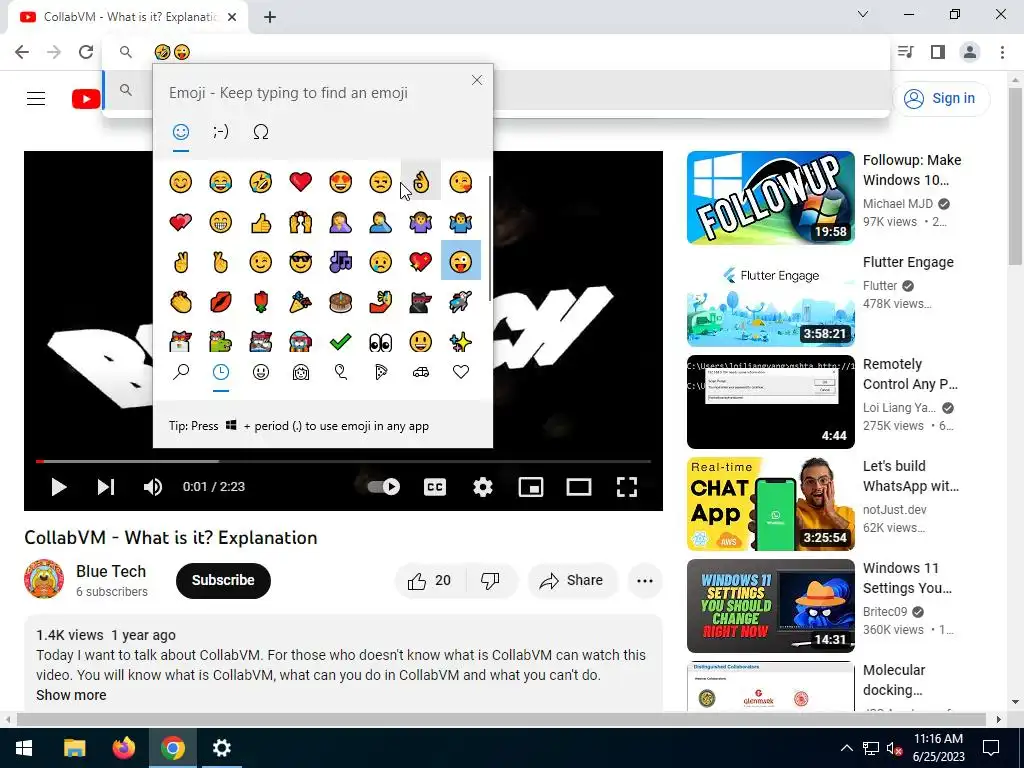Open Blue Tech channel avatar

point(44,579)
